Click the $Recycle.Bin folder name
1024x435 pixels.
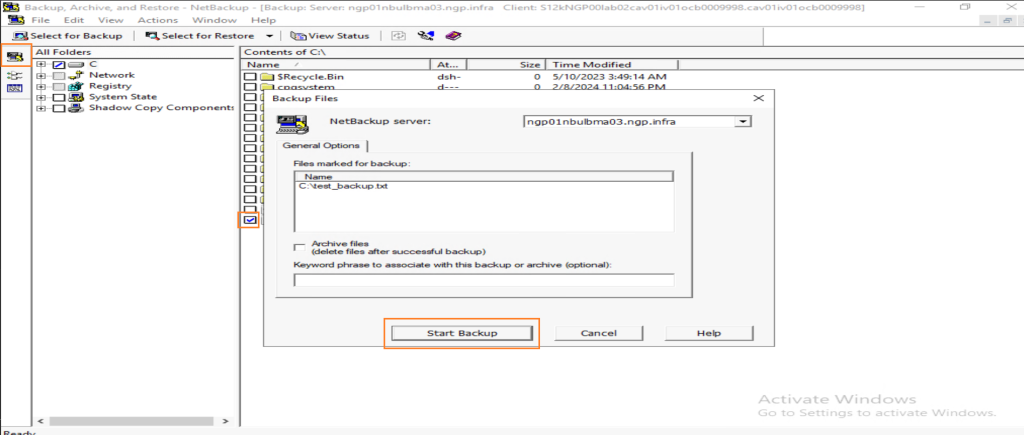310,77
